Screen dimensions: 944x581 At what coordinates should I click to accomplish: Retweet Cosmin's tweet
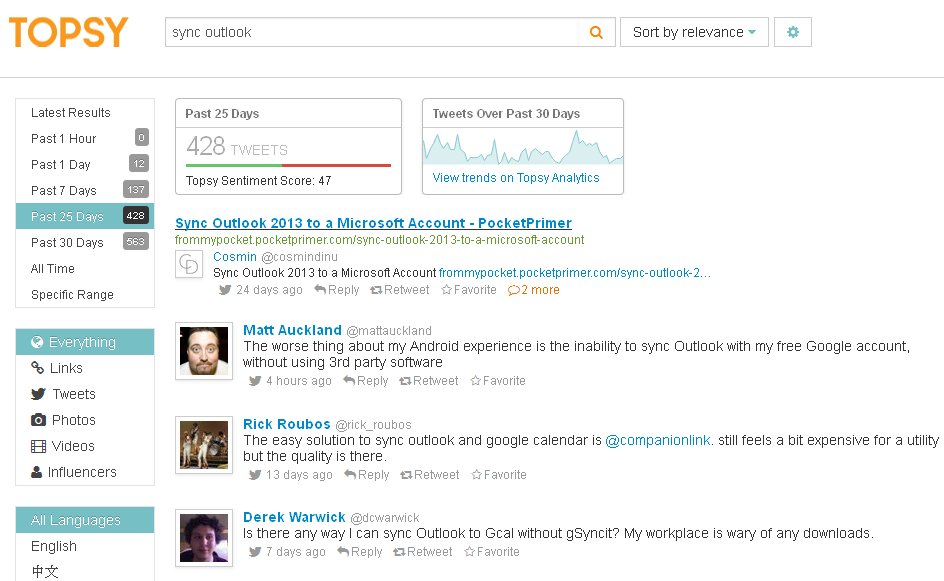tap(400, 290)
